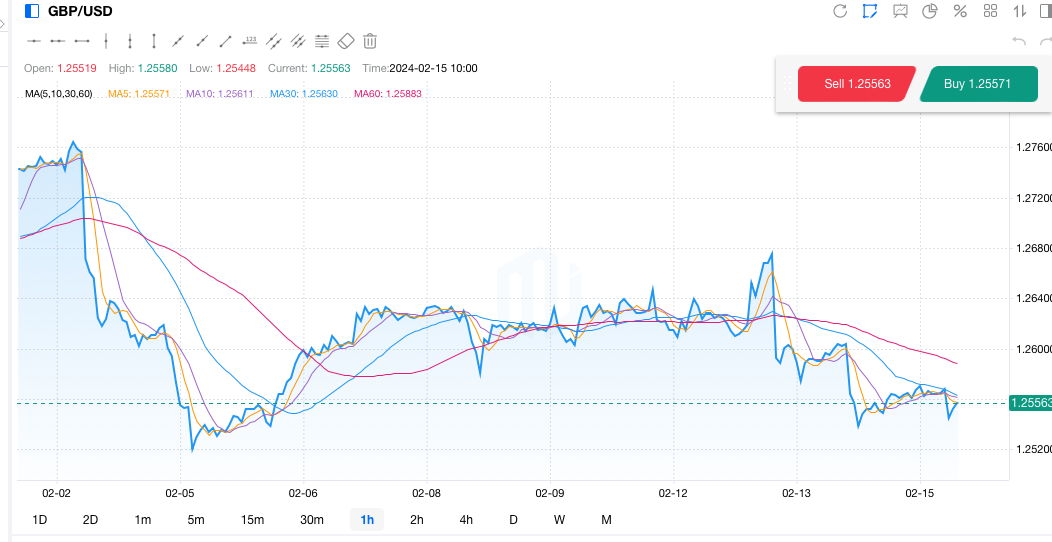Click the Sell 1.25563 button

tap(857, 84)
